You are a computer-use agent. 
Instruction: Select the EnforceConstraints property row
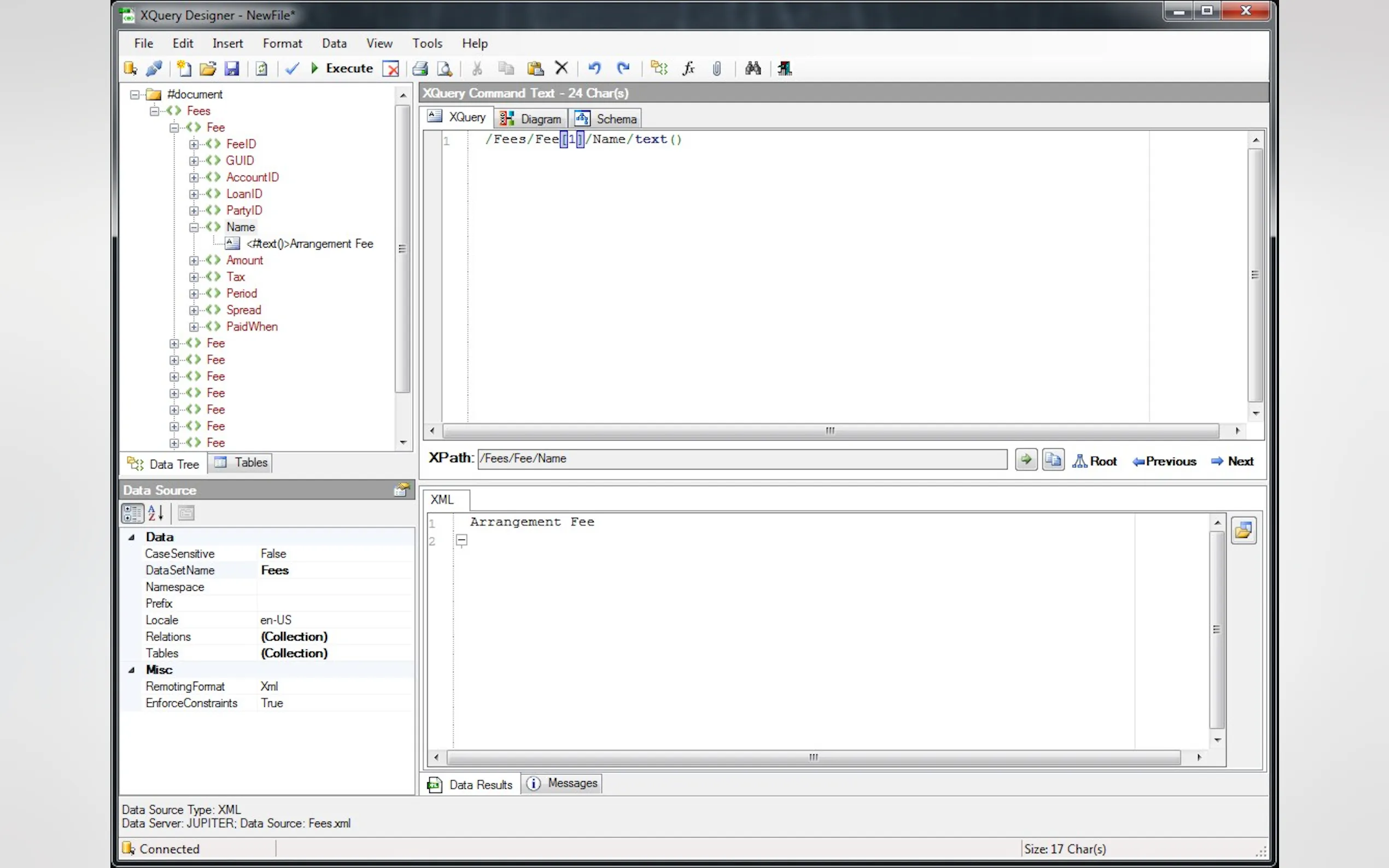(x=267, y=703)
